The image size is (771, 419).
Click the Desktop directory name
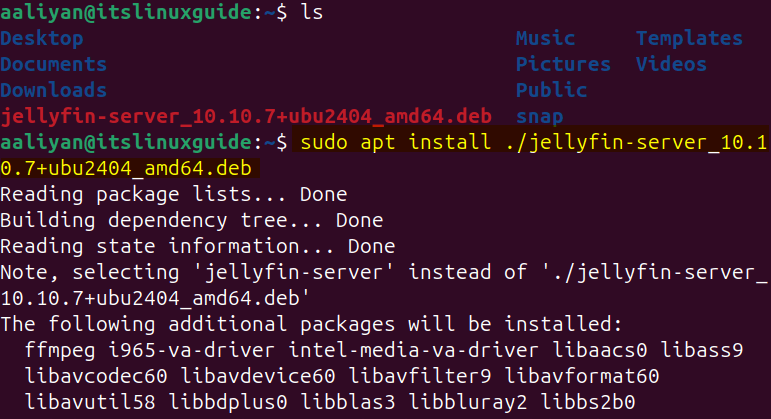tap(42, 39)
